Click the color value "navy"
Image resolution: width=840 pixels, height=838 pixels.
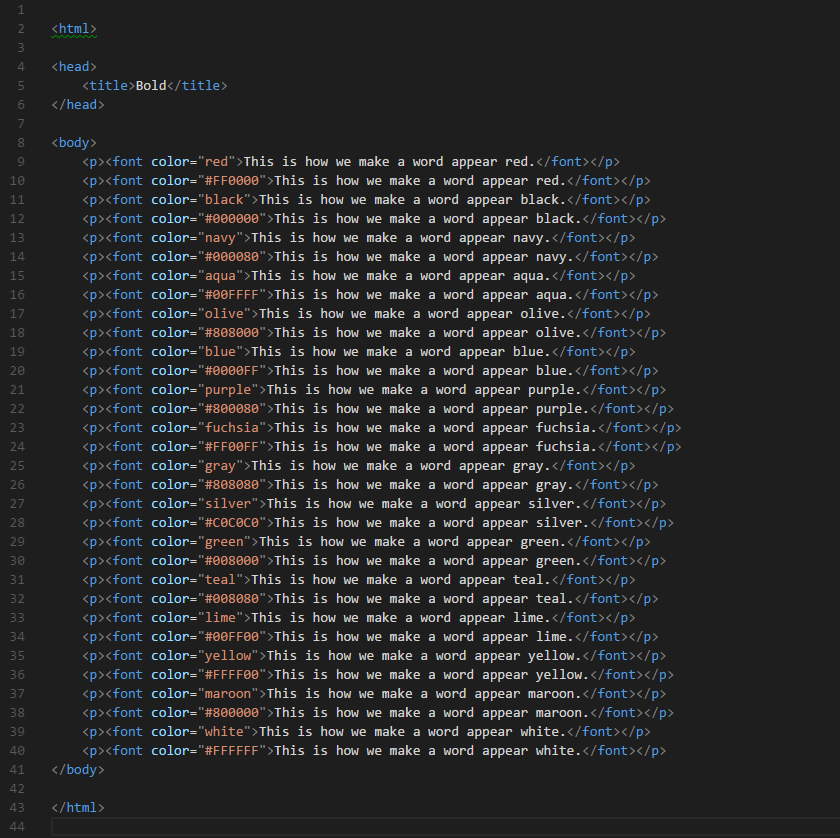[220, 238]
